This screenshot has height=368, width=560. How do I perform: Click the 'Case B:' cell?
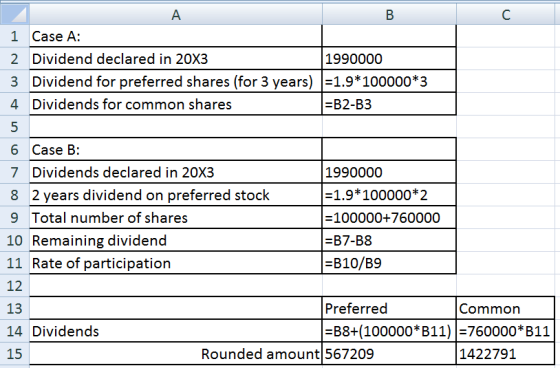click(176, 149)
